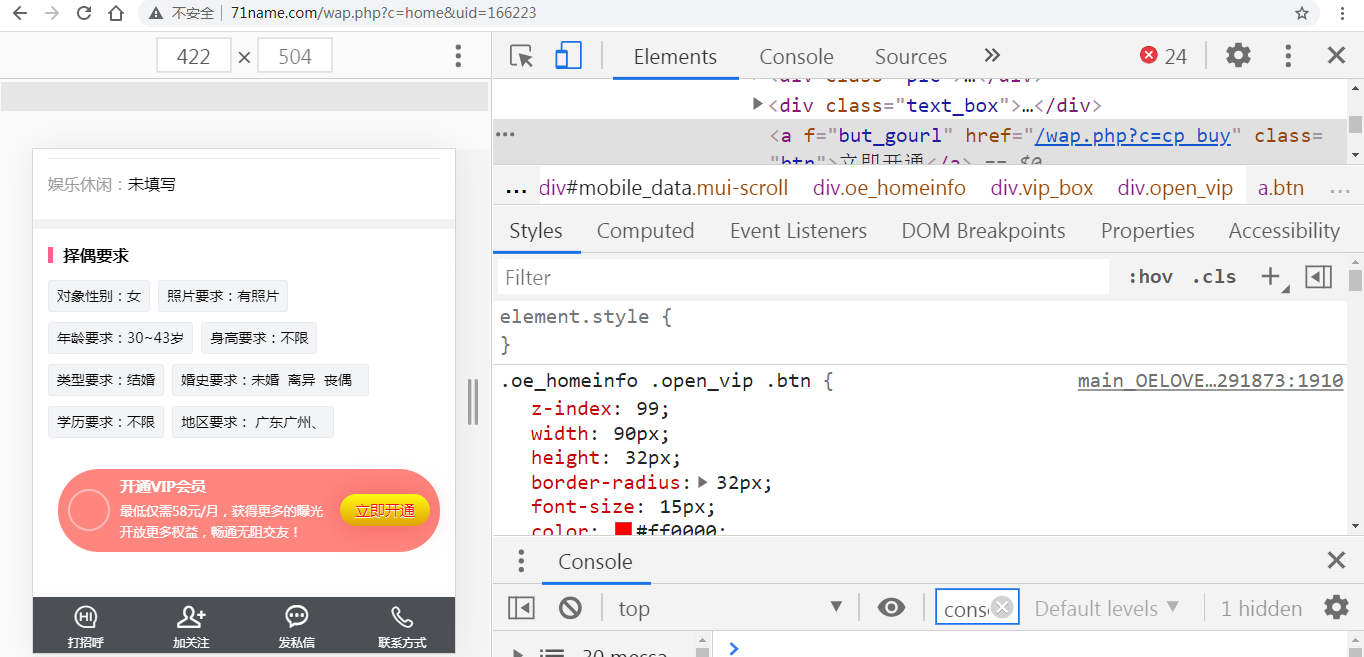Switch to the Sources tab
The height and width of the screenshot is (657, 1364).
point(911,57)
